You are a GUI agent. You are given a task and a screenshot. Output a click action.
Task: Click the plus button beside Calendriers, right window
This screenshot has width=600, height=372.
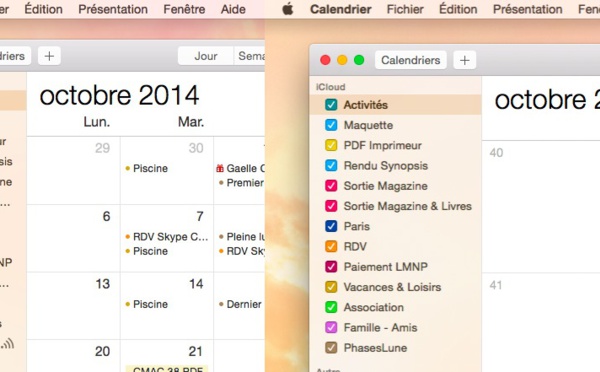pyautogui.click(x=465, y=60)
